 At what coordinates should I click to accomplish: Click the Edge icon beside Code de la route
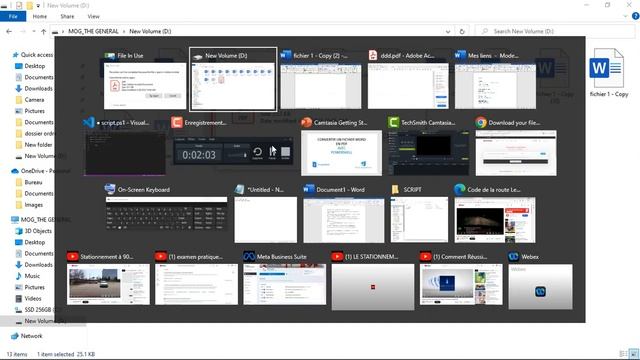coord(460,189)
